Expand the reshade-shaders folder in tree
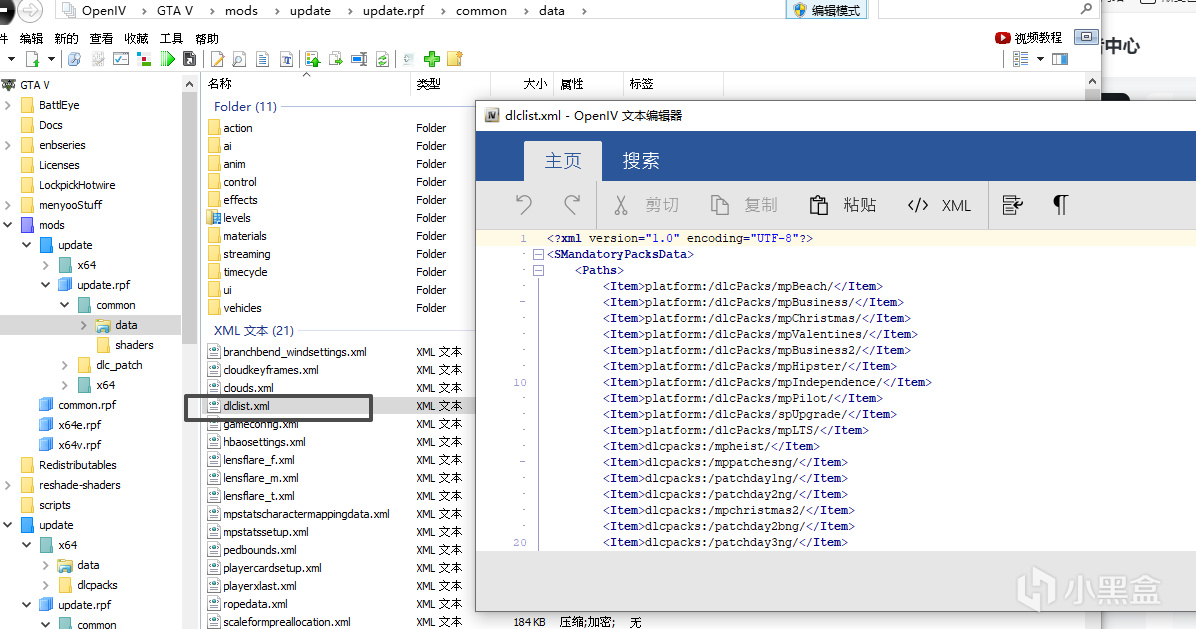 (8, 485)
